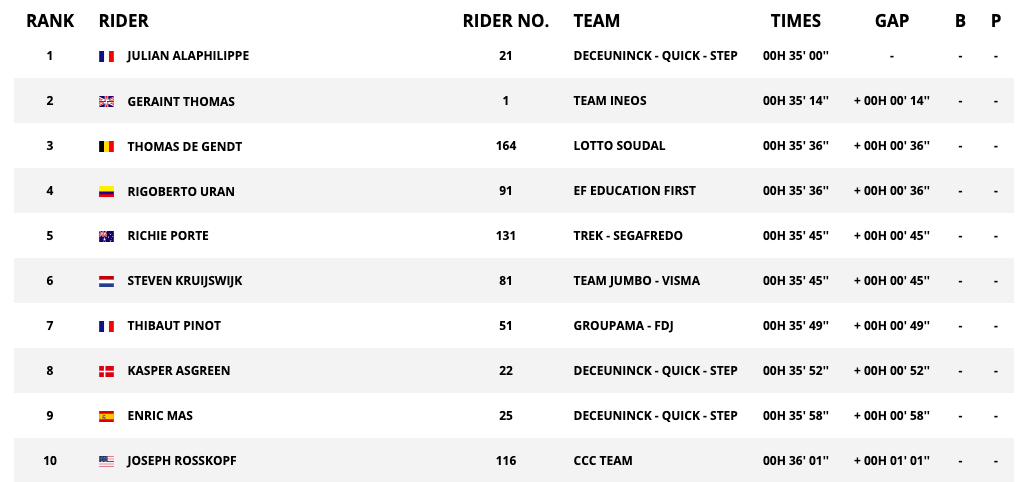The height and width of the screenshot is (482, 1026).
Task: Click the CCC TEAM team name
Action: pyautogui.click(x=603, y=460)
